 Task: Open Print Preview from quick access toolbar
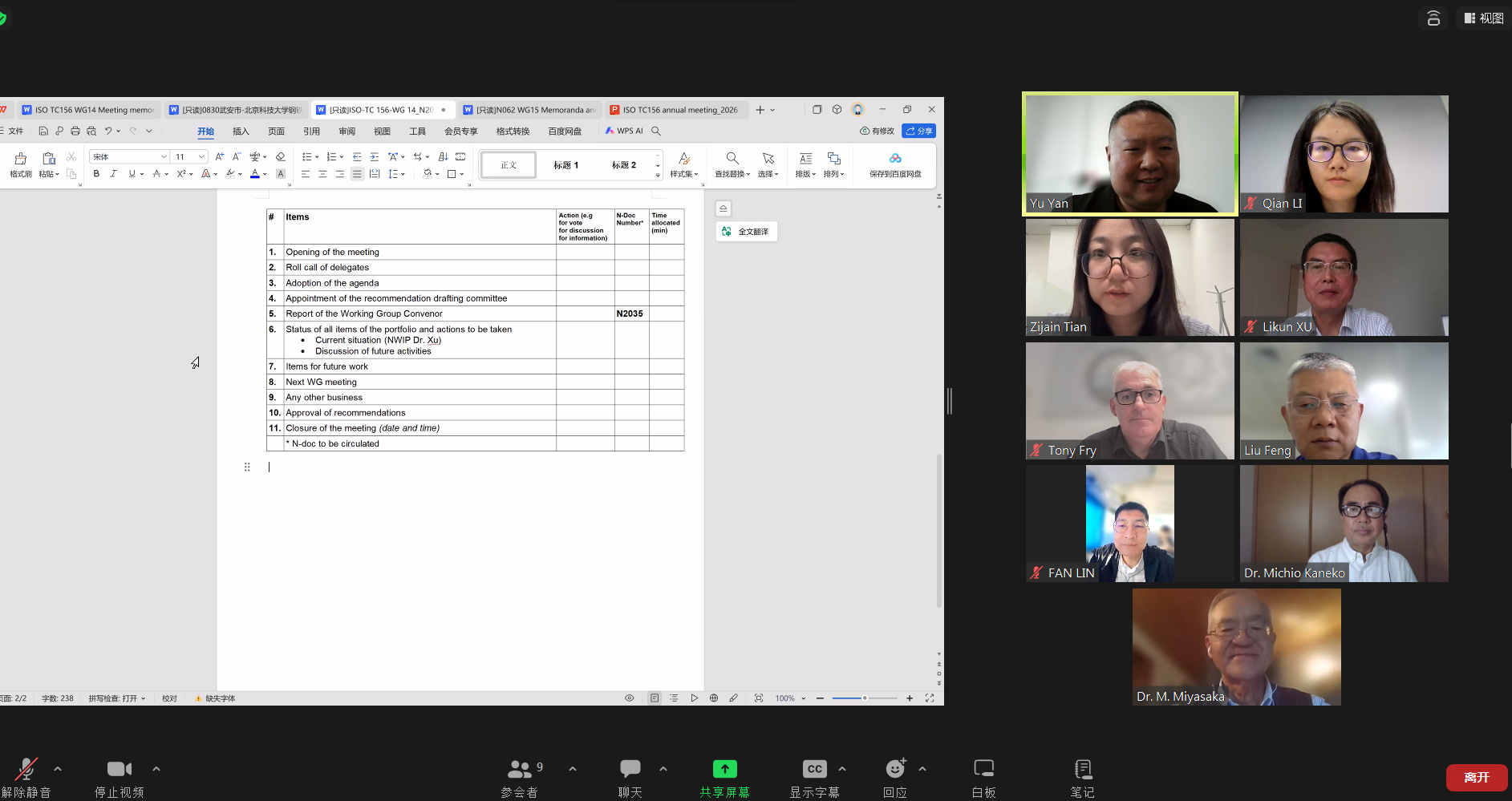[x=91, y=131]
